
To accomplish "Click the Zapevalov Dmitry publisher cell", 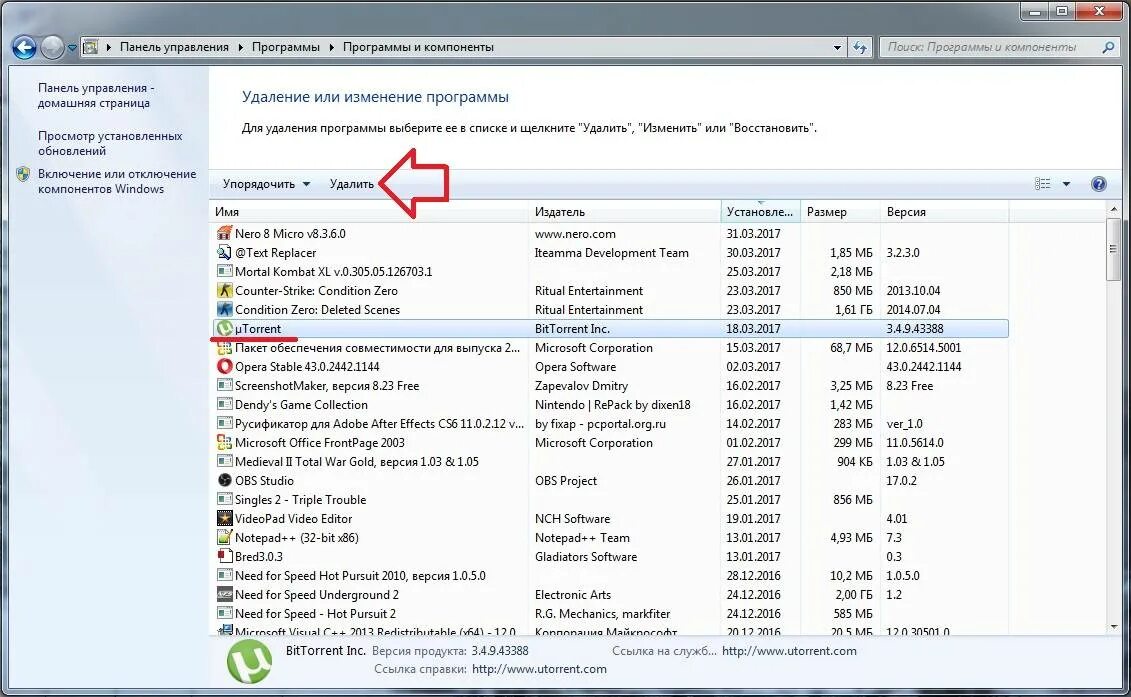I will coord(581,386).
